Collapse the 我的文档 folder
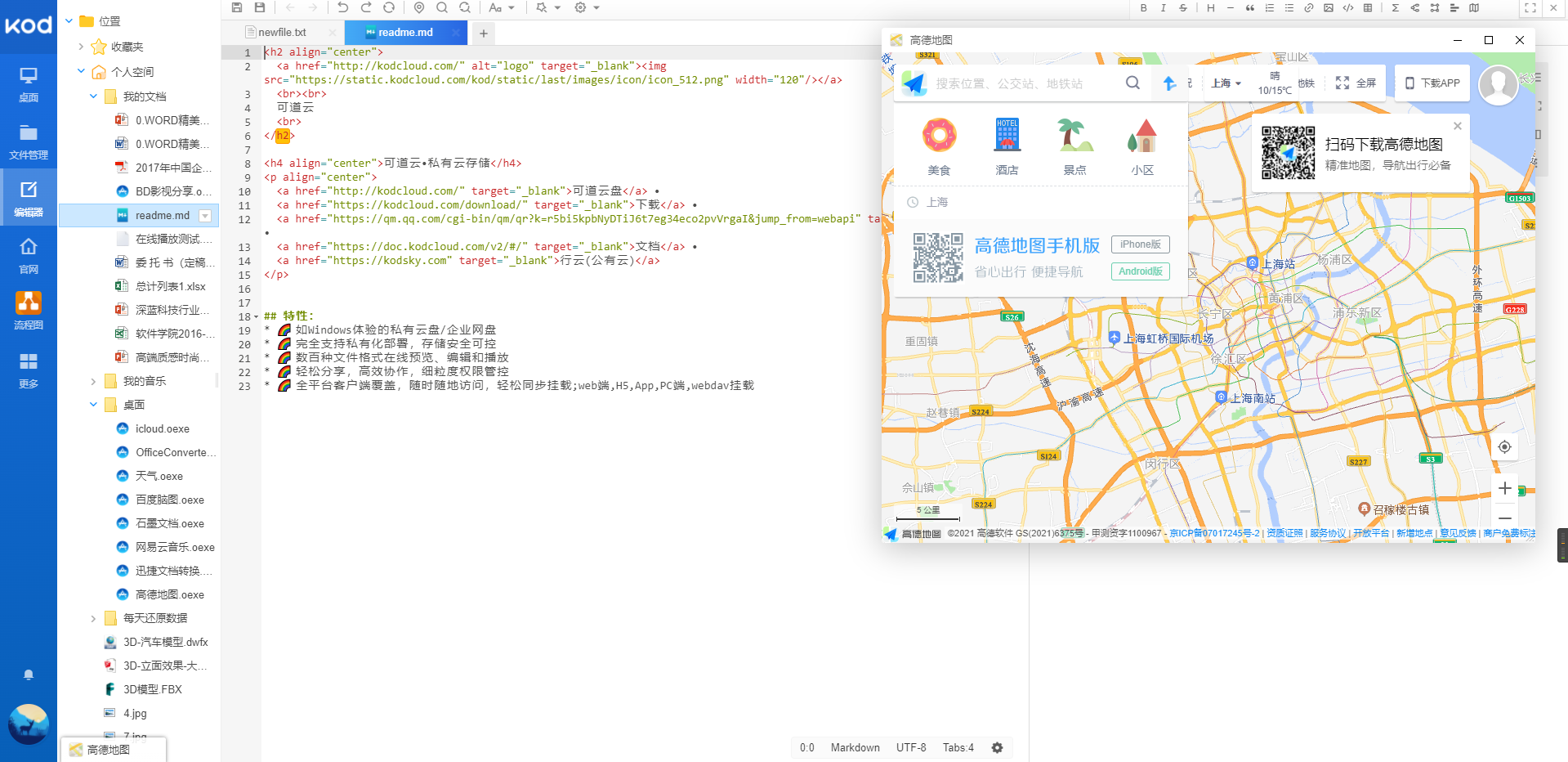Screen dimensions: 1568x762 click(93, 96)
